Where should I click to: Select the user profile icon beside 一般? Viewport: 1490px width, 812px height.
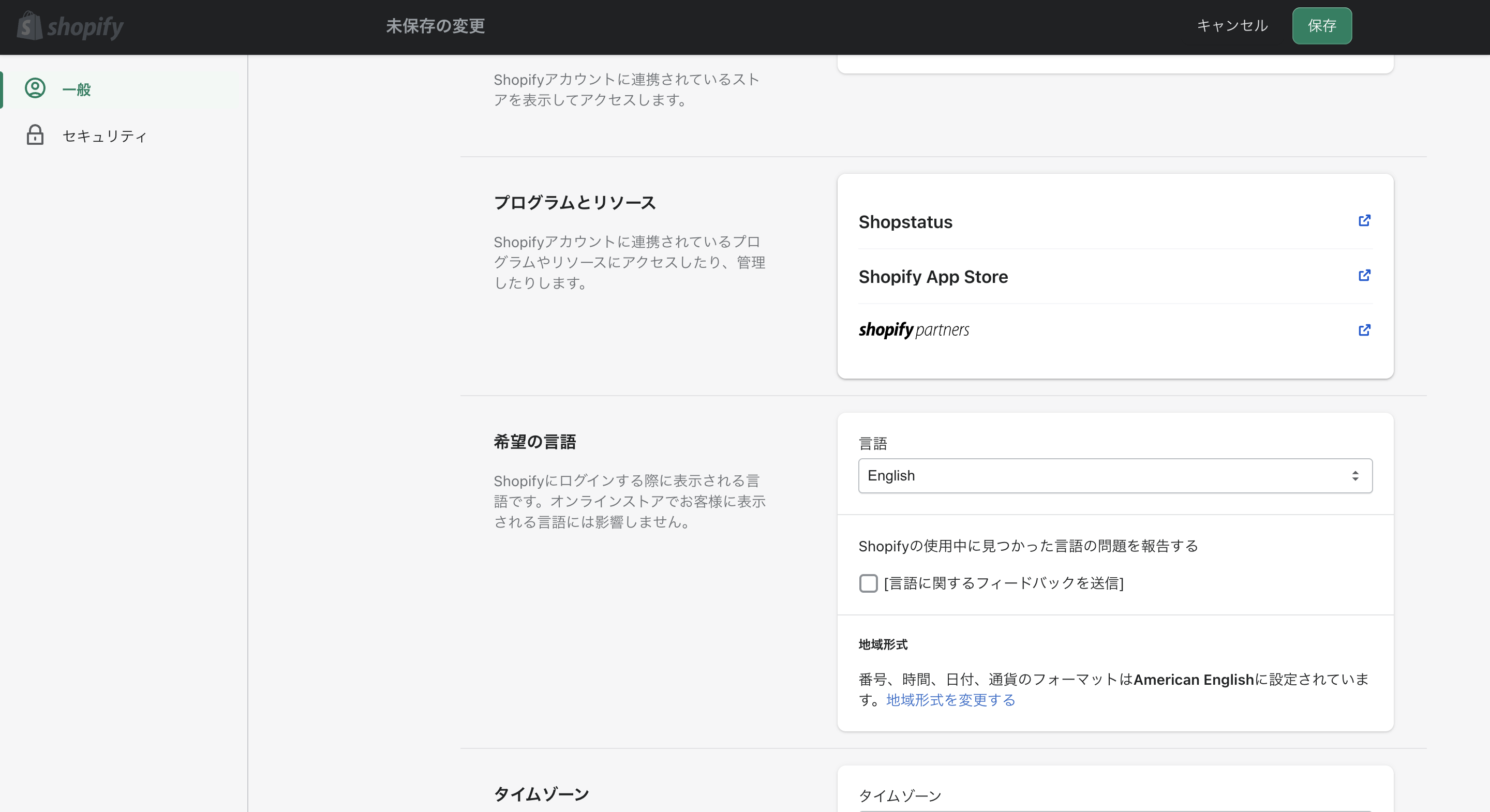tap(34, 89)
